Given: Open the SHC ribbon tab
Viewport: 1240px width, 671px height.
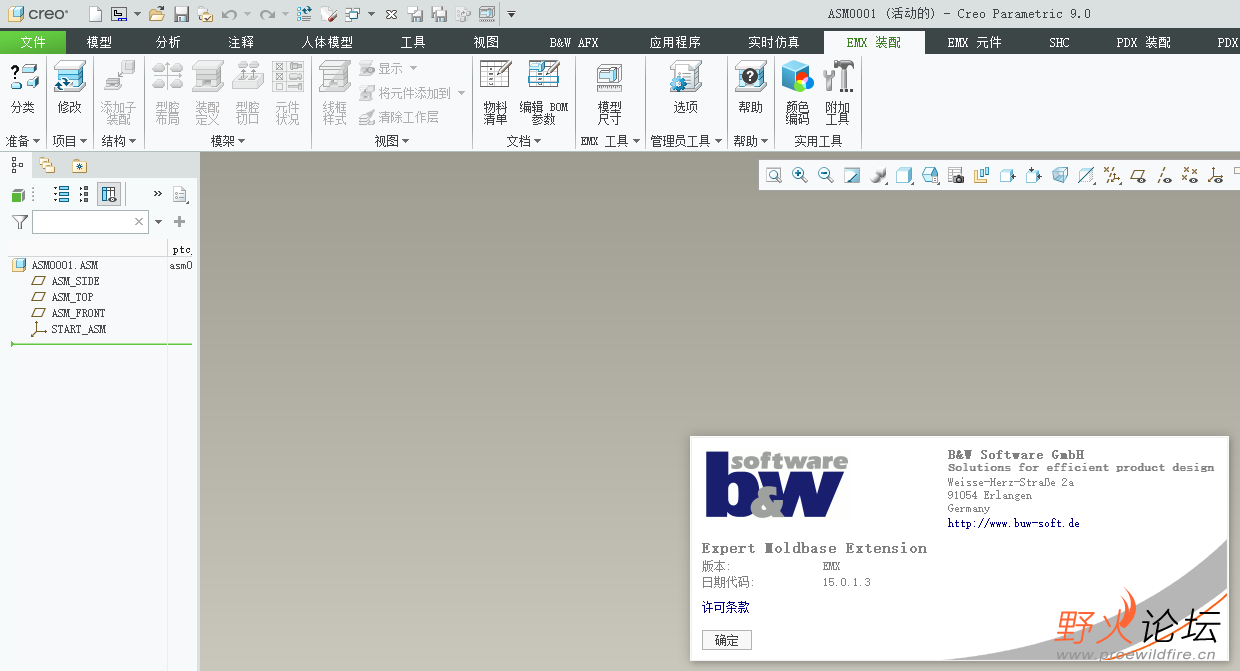Looking at the screenshot, I should (1059, 42).
